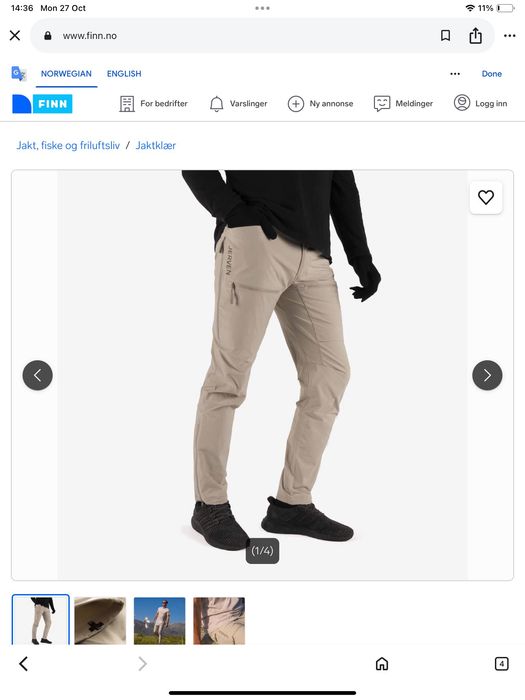Open the browser three-dot menu

[x=509, y=36]
